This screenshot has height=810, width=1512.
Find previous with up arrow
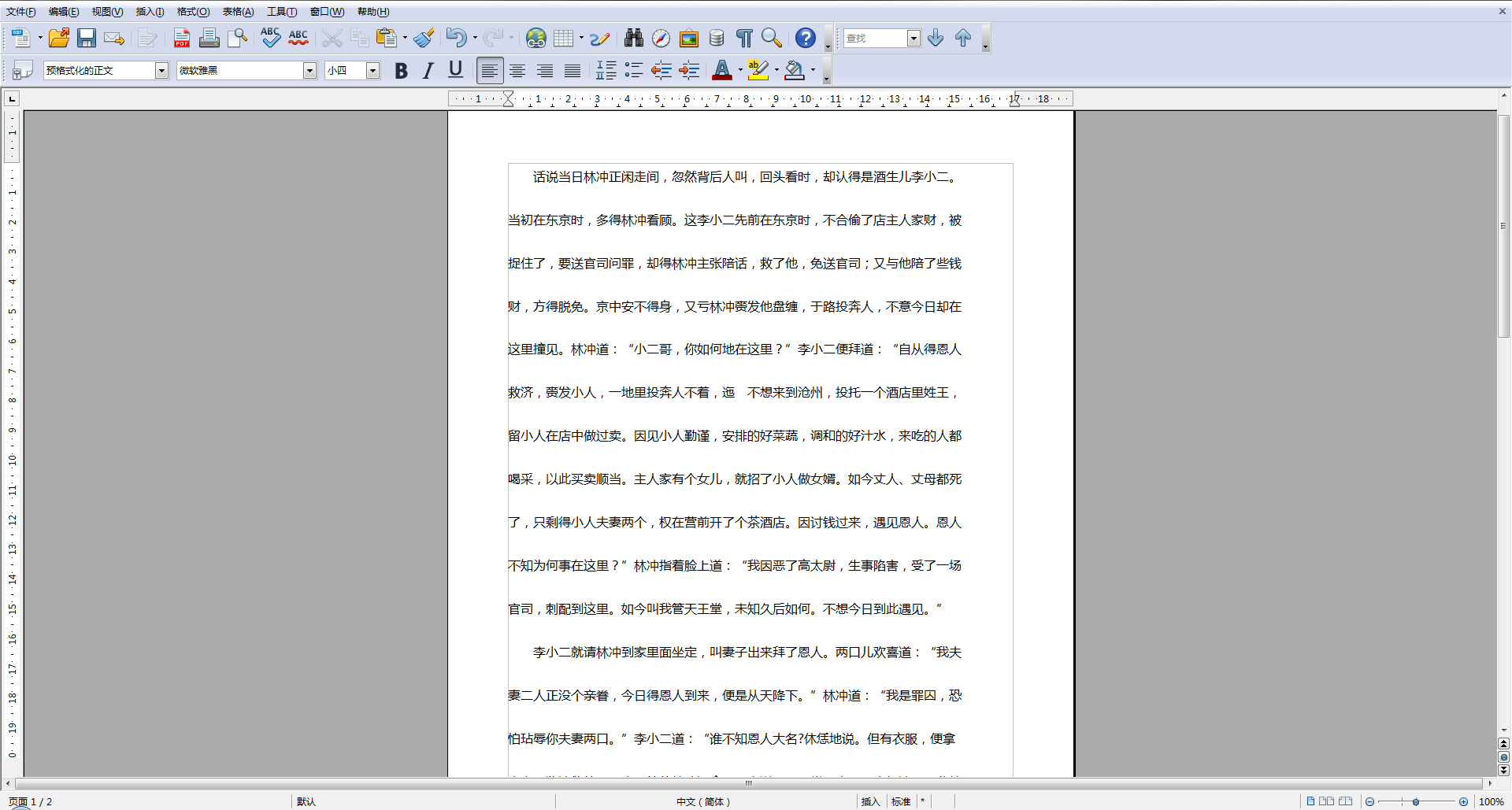coord(963,38)
